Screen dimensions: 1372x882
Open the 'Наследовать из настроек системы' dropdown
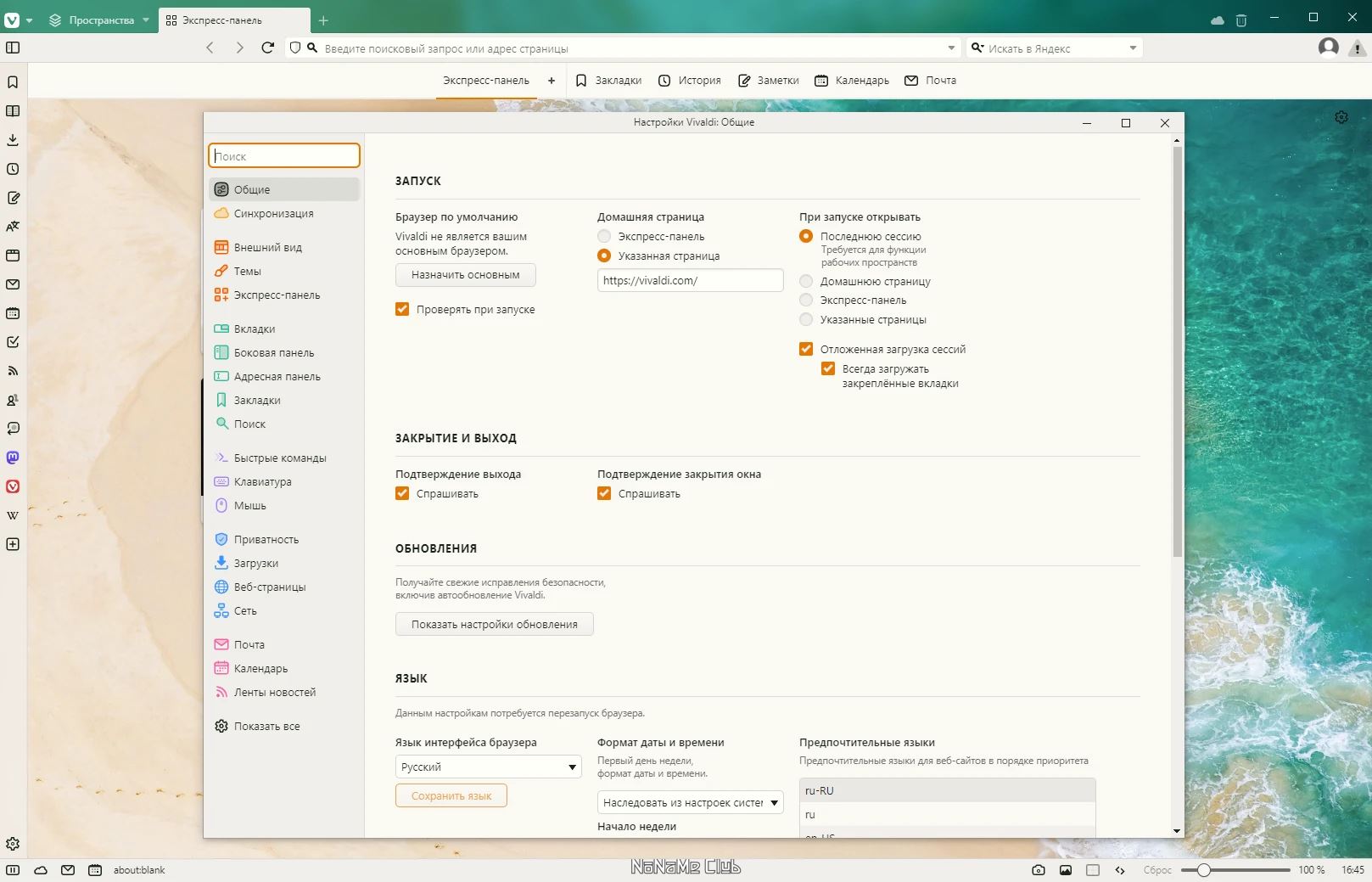690,802
